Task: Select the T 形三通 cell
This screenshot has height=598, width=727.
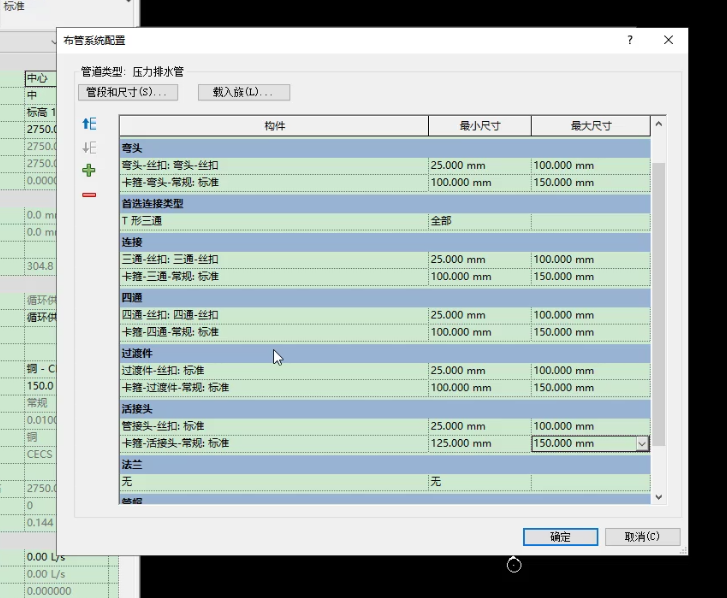Action: click(x=274, y=221)
